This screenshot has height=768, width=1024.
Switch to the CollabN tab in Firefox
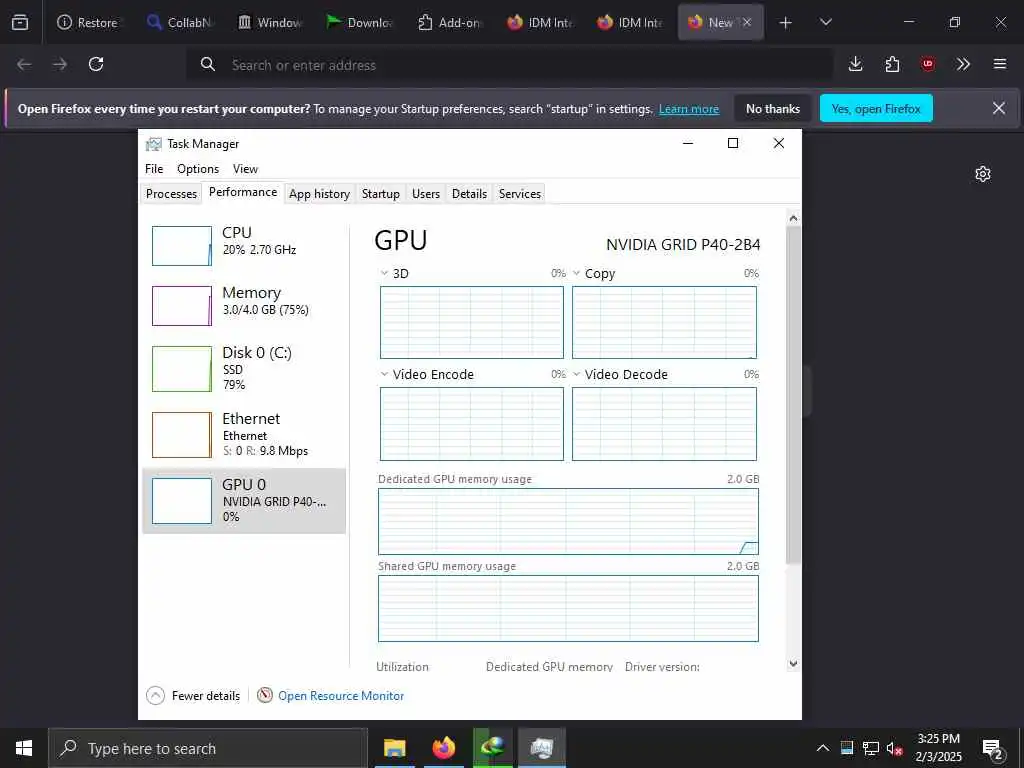(181, 23)
